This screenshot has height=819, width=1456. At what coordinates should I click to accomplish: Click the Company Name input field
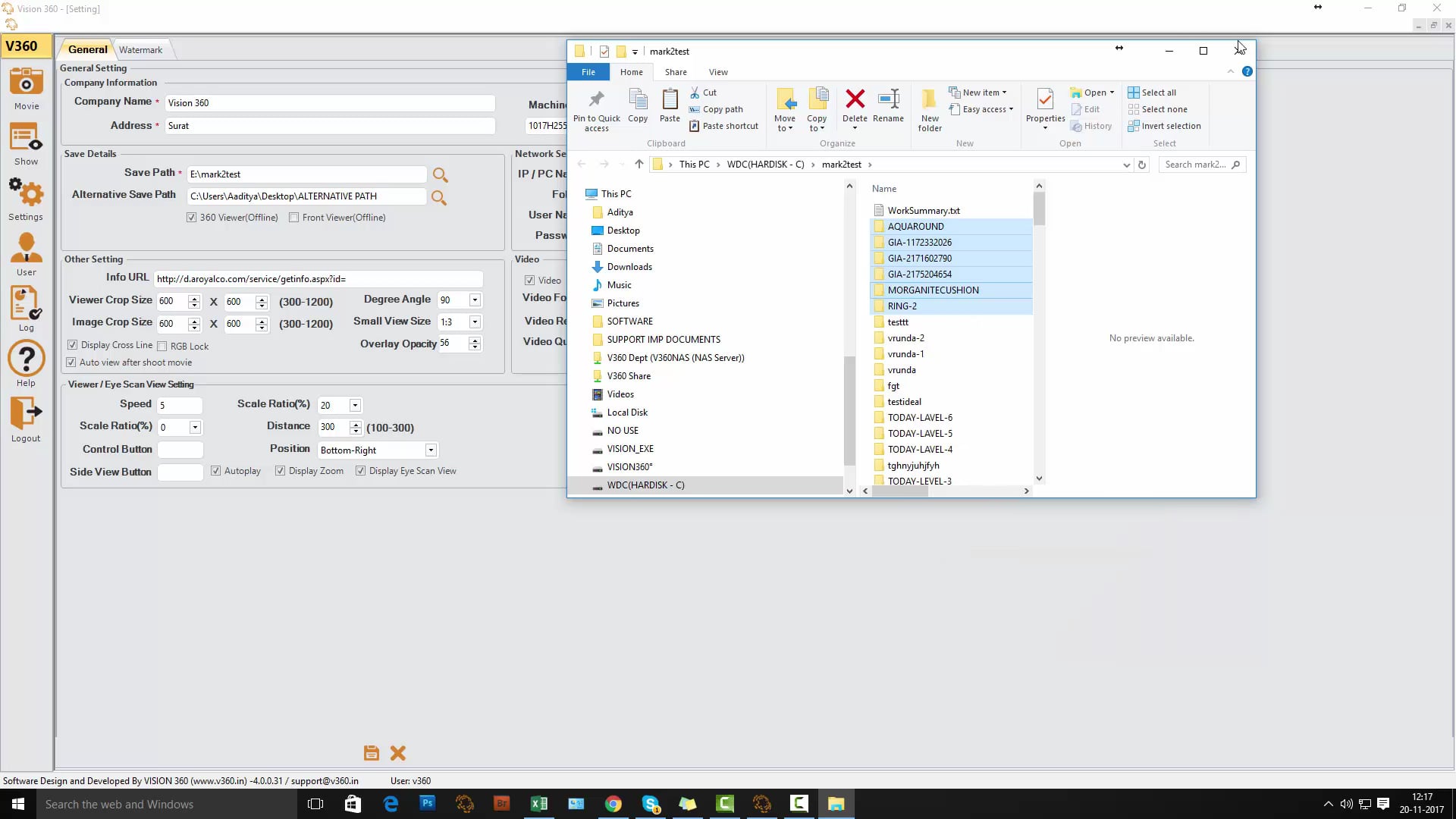330,103
